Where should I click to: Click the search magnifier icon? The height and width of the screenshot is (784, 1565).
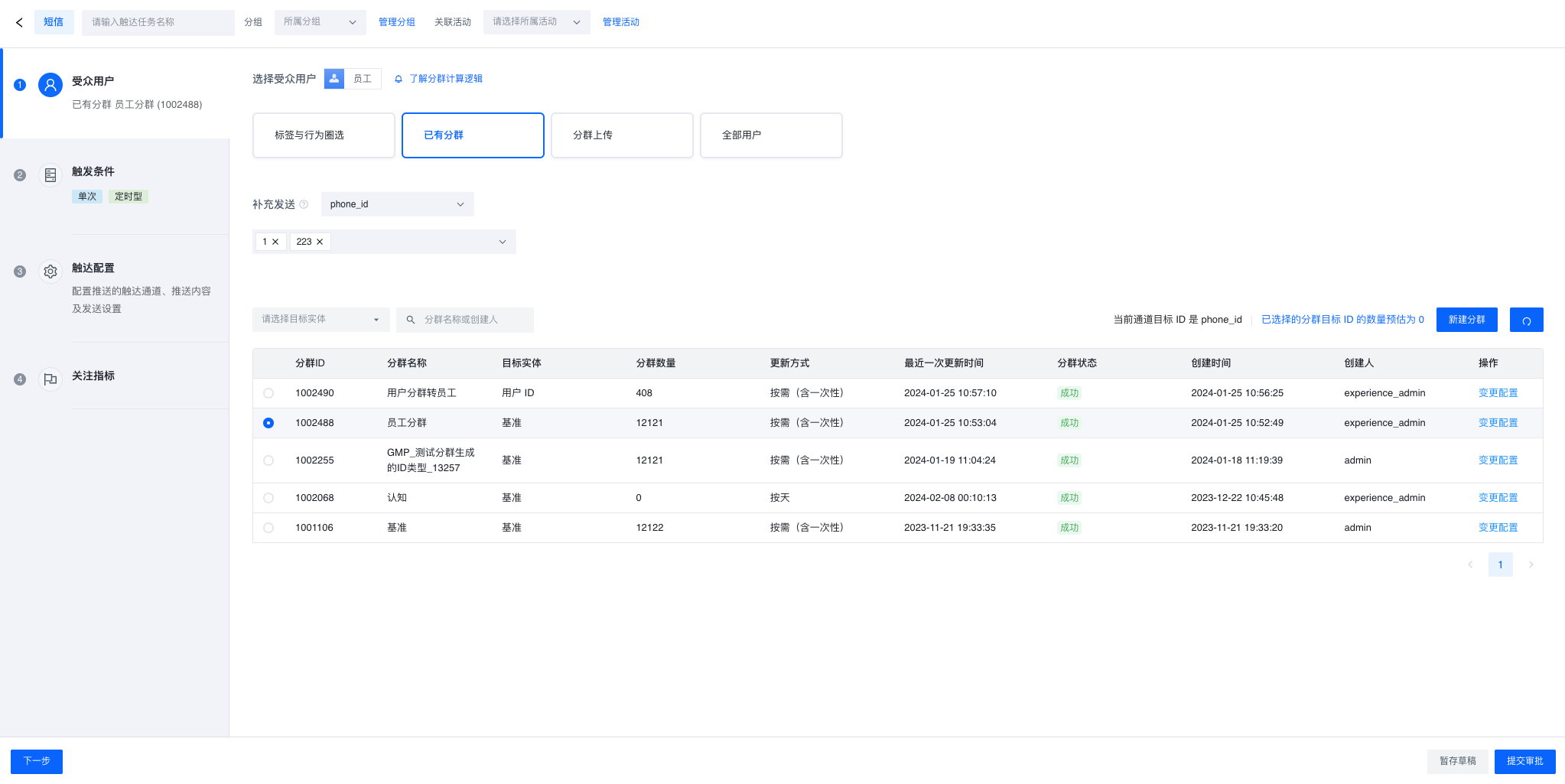pos(411,320)
